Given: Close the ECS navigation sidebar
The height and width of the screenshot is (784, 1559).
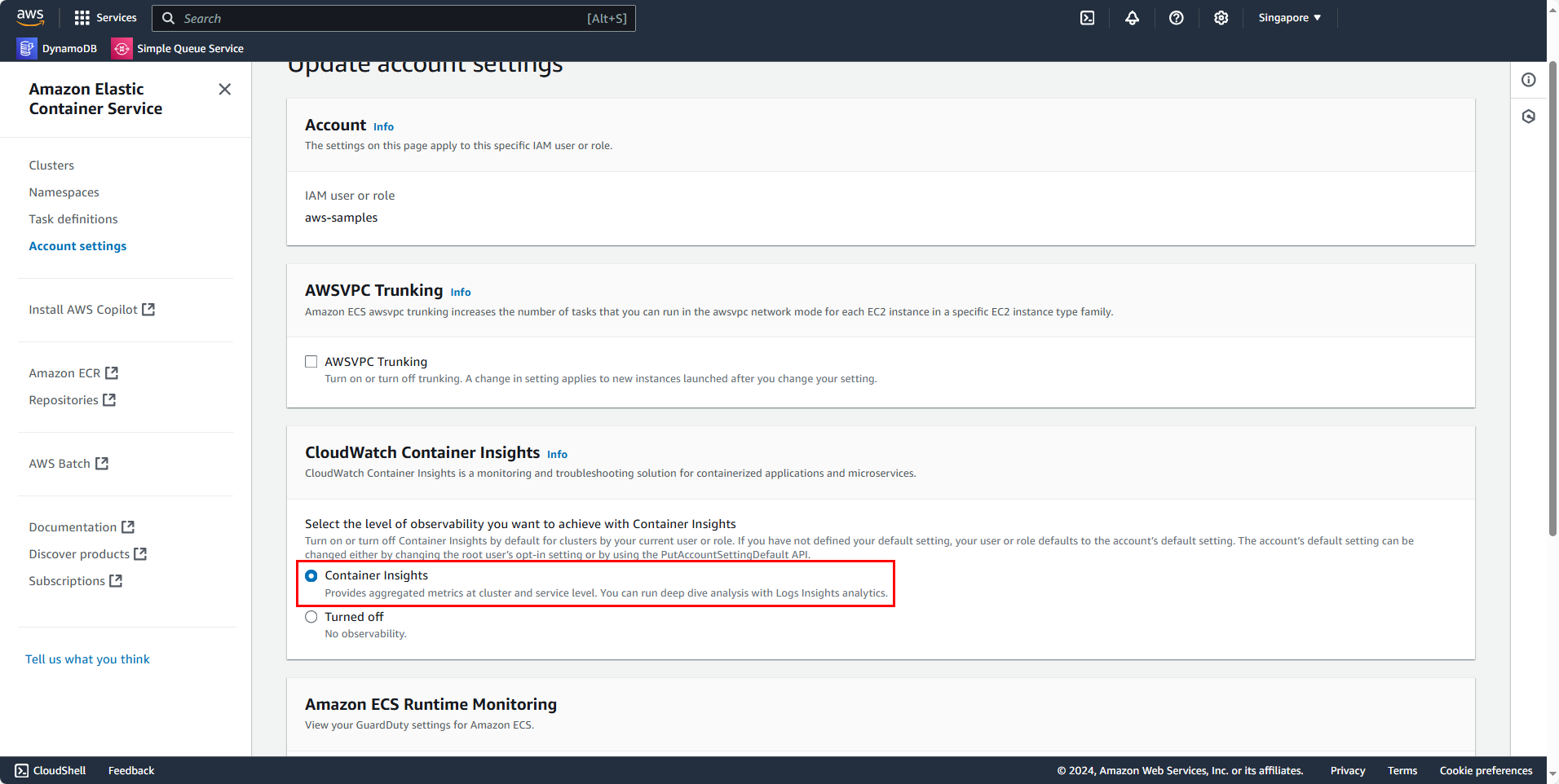Looking at the screenshot, I should tap(225, 89).
